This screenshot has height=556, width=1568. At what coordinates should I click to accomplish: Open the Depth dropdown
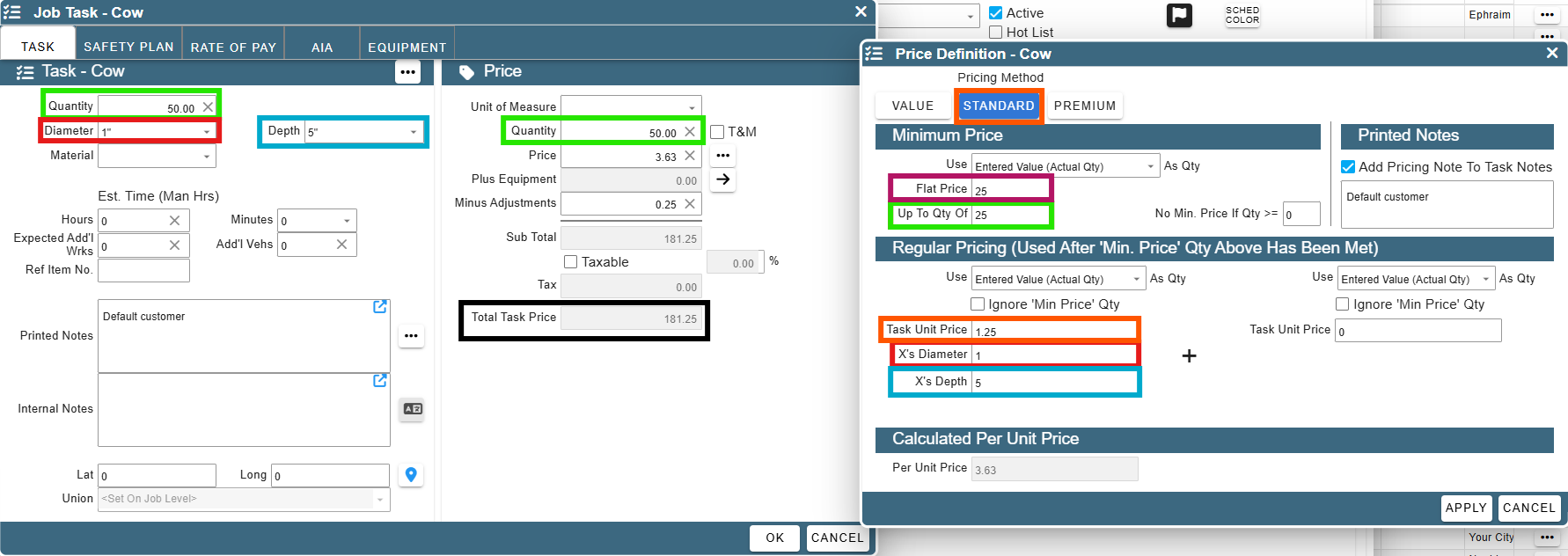414,132
